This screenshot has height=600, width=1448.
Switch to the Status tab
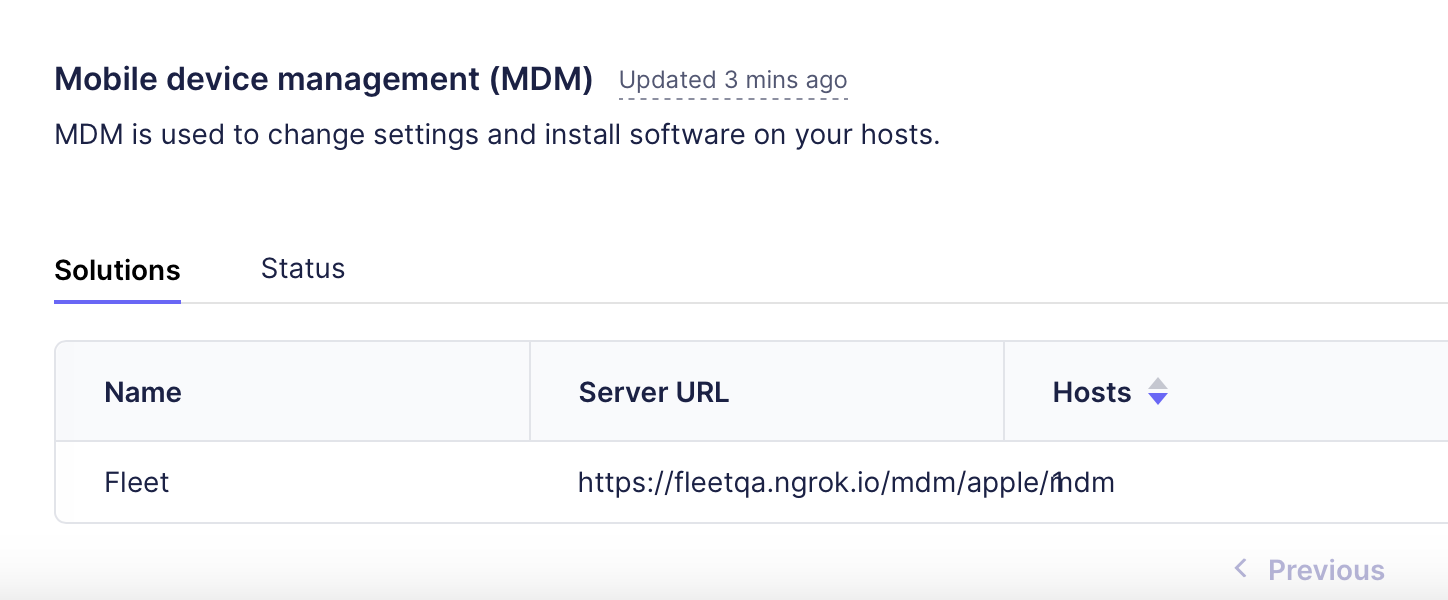coord(302,268)
